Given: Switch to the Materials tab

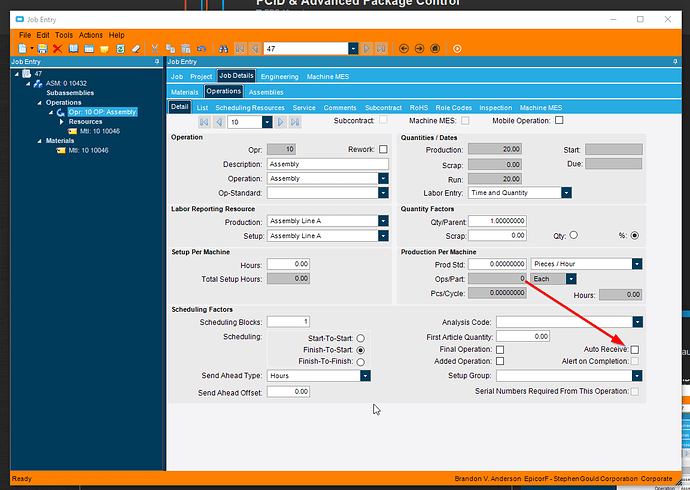Looking at the screenshot, I should coord(184,92).
